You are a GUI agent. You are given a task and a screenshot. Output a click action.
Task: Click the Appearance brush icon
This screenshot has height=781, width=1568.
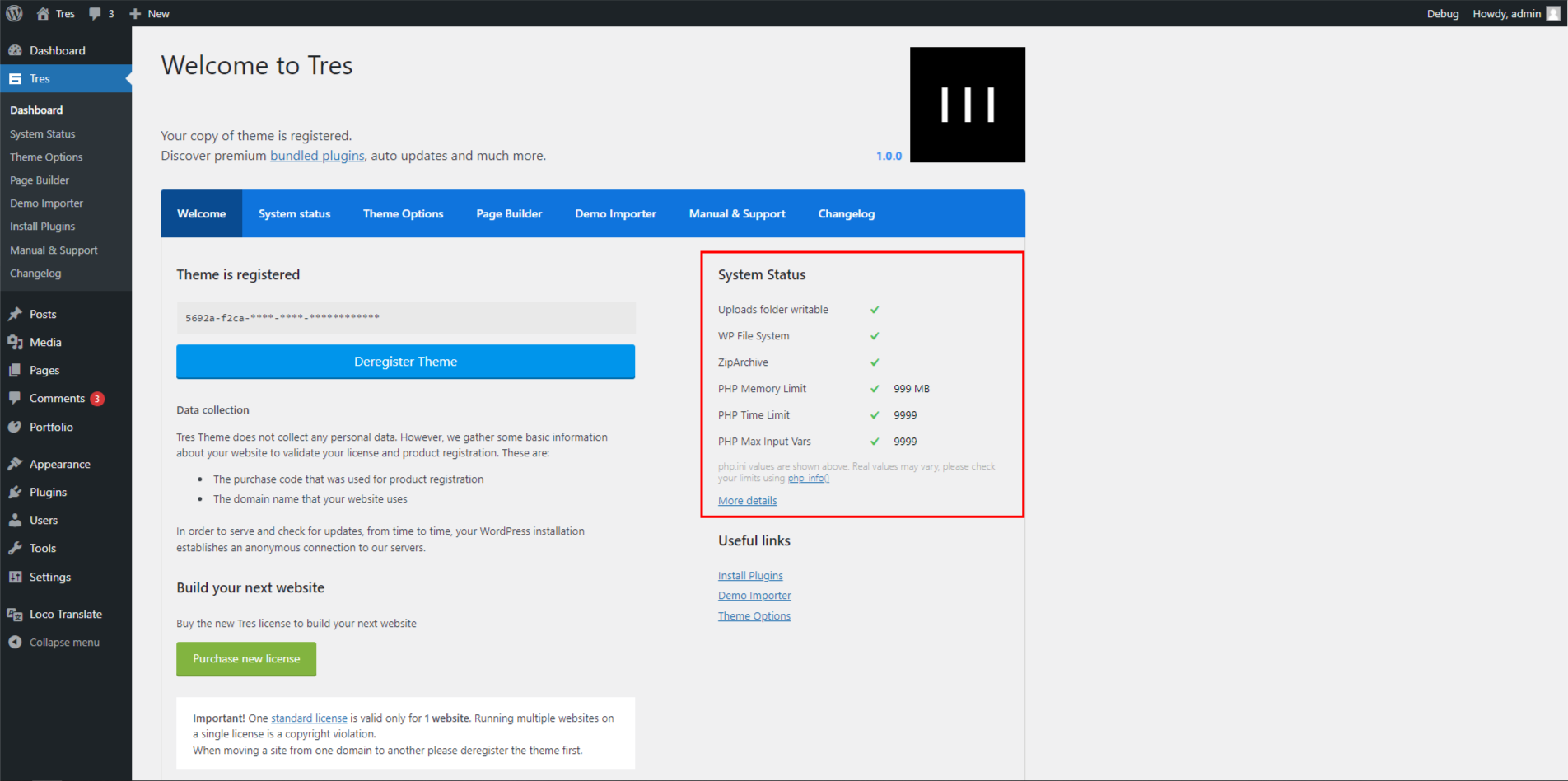coord(15,464)
